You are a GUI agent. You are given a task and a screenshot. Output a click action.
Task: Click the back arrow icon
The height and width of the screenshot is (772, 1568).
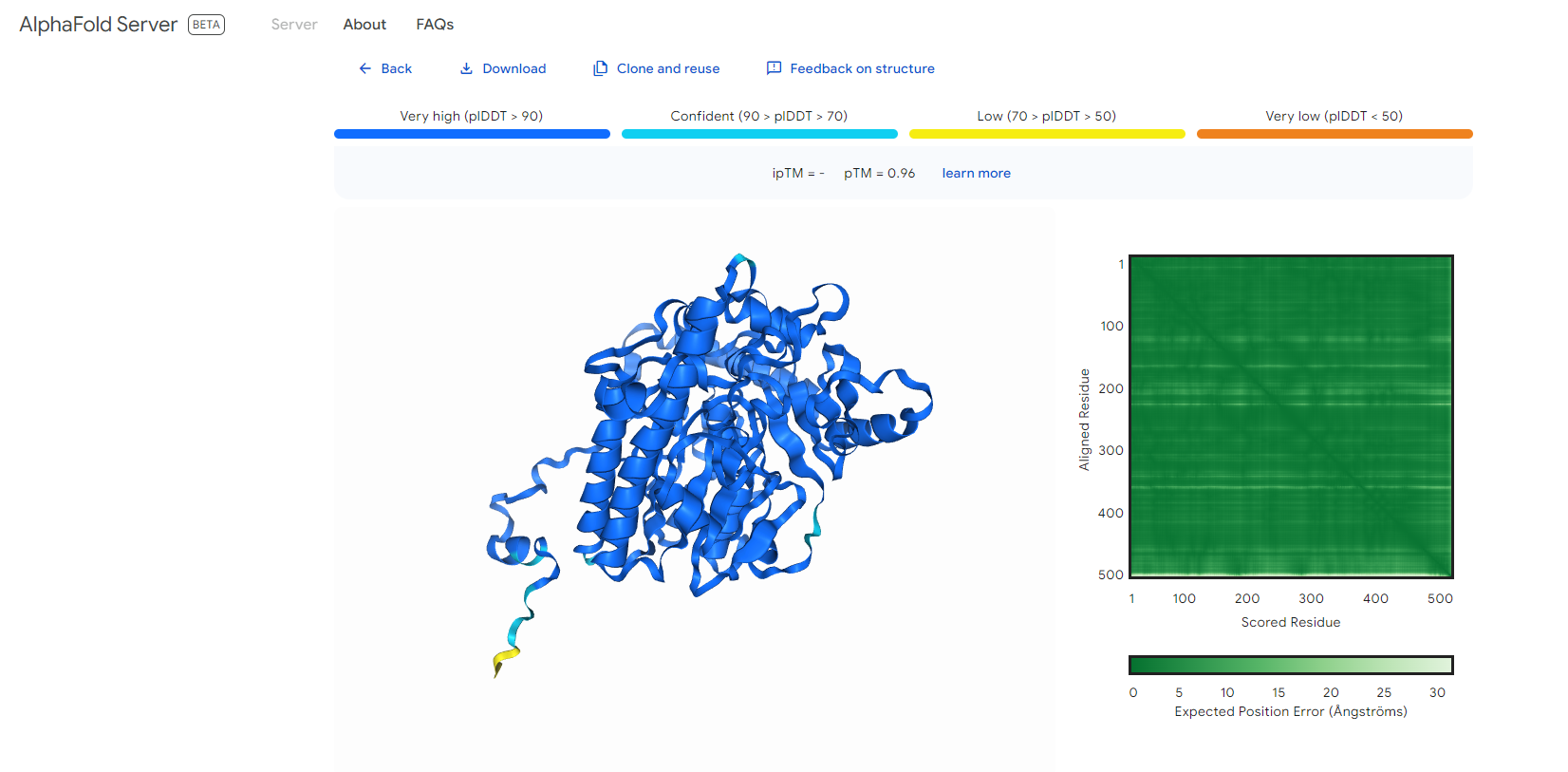pyautogui.click(x=364, y=68)
